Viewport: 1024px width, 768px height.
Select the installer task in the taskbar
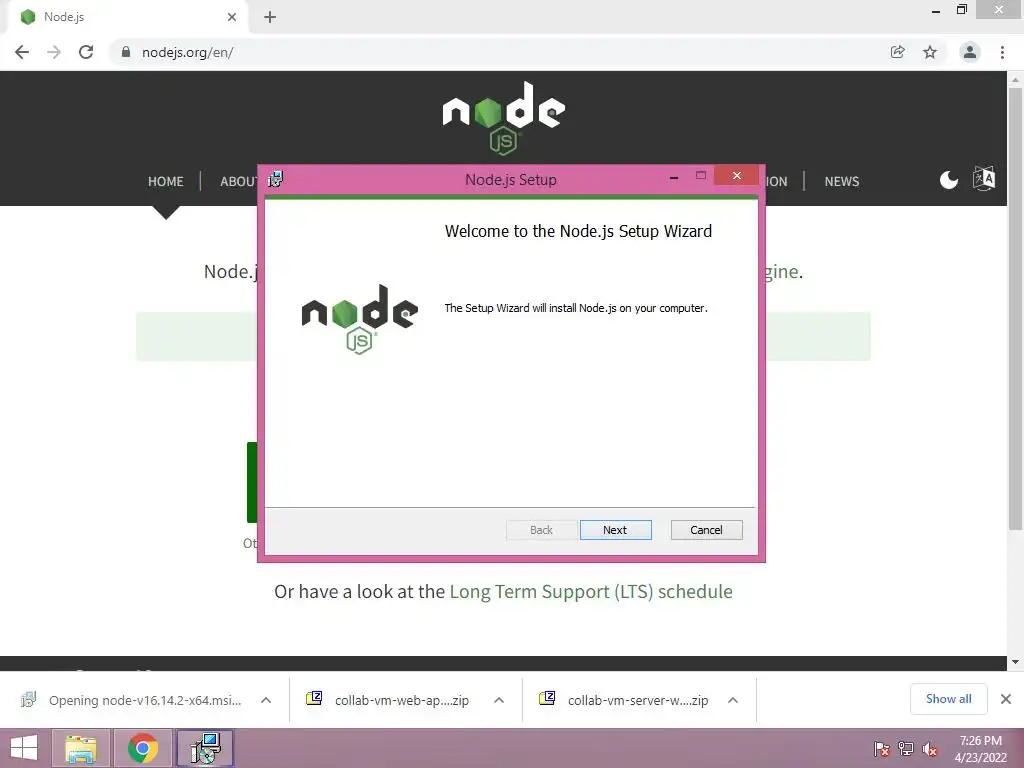[205, 748]
